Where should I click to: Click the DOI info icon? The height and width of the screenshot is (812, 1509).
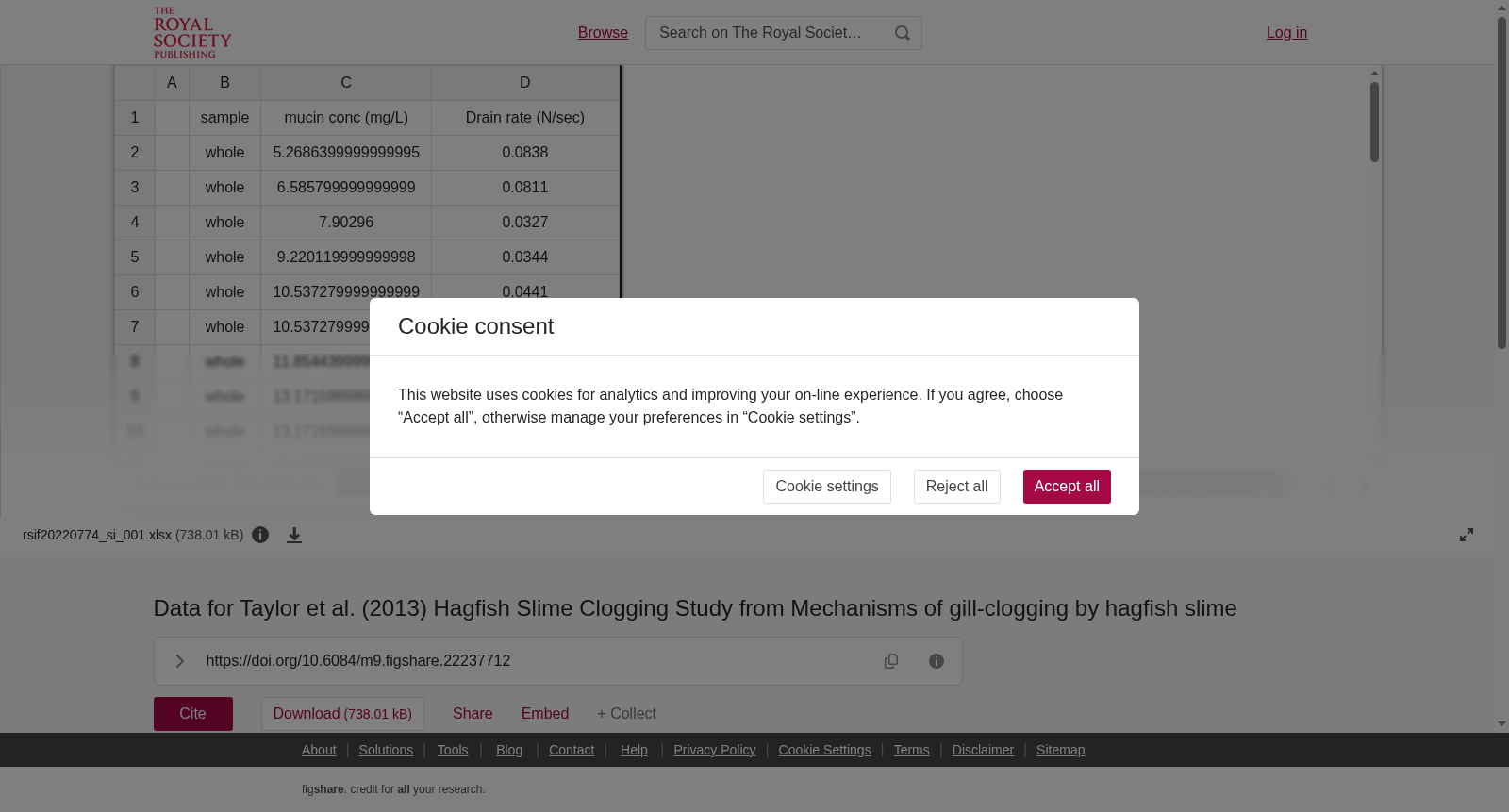click(x=937, y=661)
